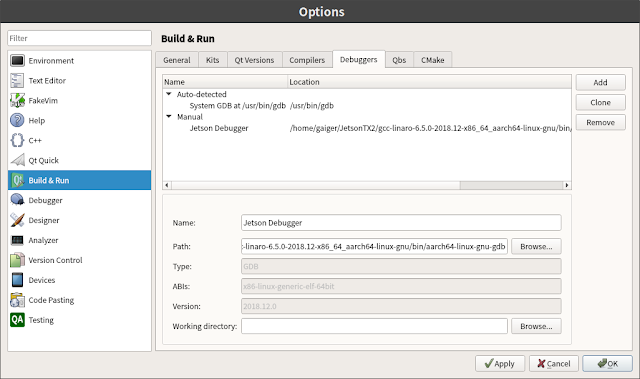
Task: Switch to the Kits tab
Action: (x=213, y=60)
